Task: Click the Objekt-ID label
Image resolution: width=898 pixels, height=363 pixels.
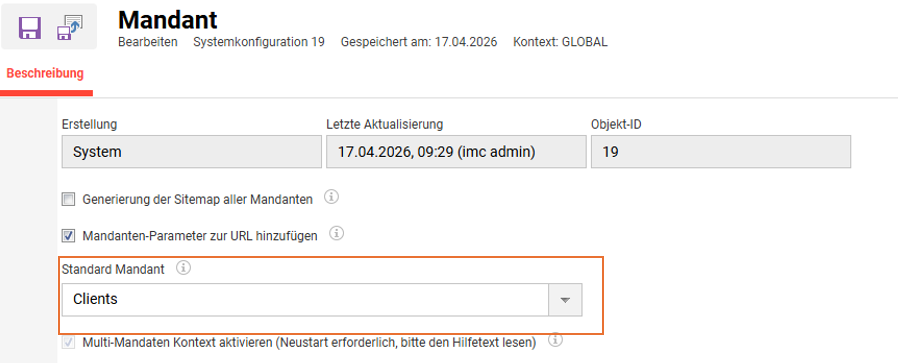Action: (616, 124)
